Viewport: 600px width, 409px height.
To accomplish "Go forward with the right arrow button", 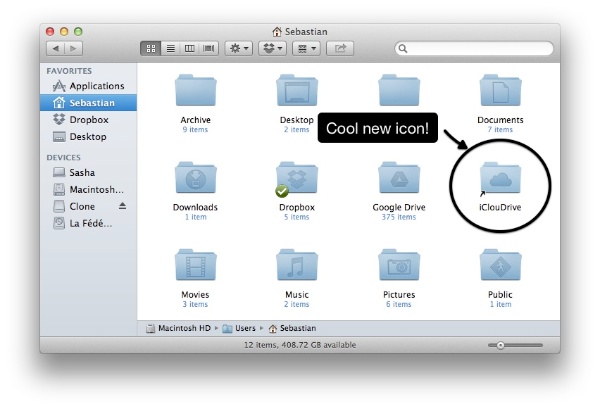I will pyautogui.click(x=73, y=49).
